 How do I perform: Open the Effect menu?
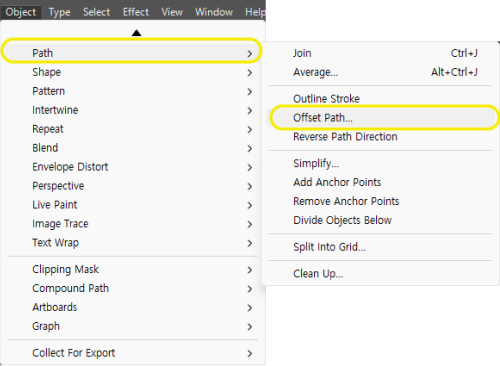(136, 12)
